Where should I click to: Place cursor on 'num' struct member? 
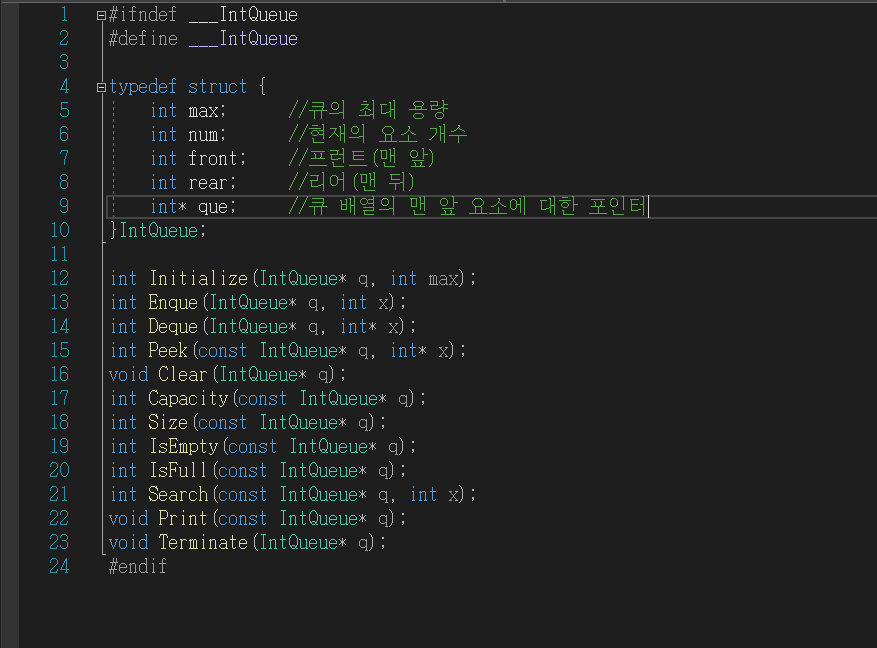pyautogui.click(x=203, y=135)
